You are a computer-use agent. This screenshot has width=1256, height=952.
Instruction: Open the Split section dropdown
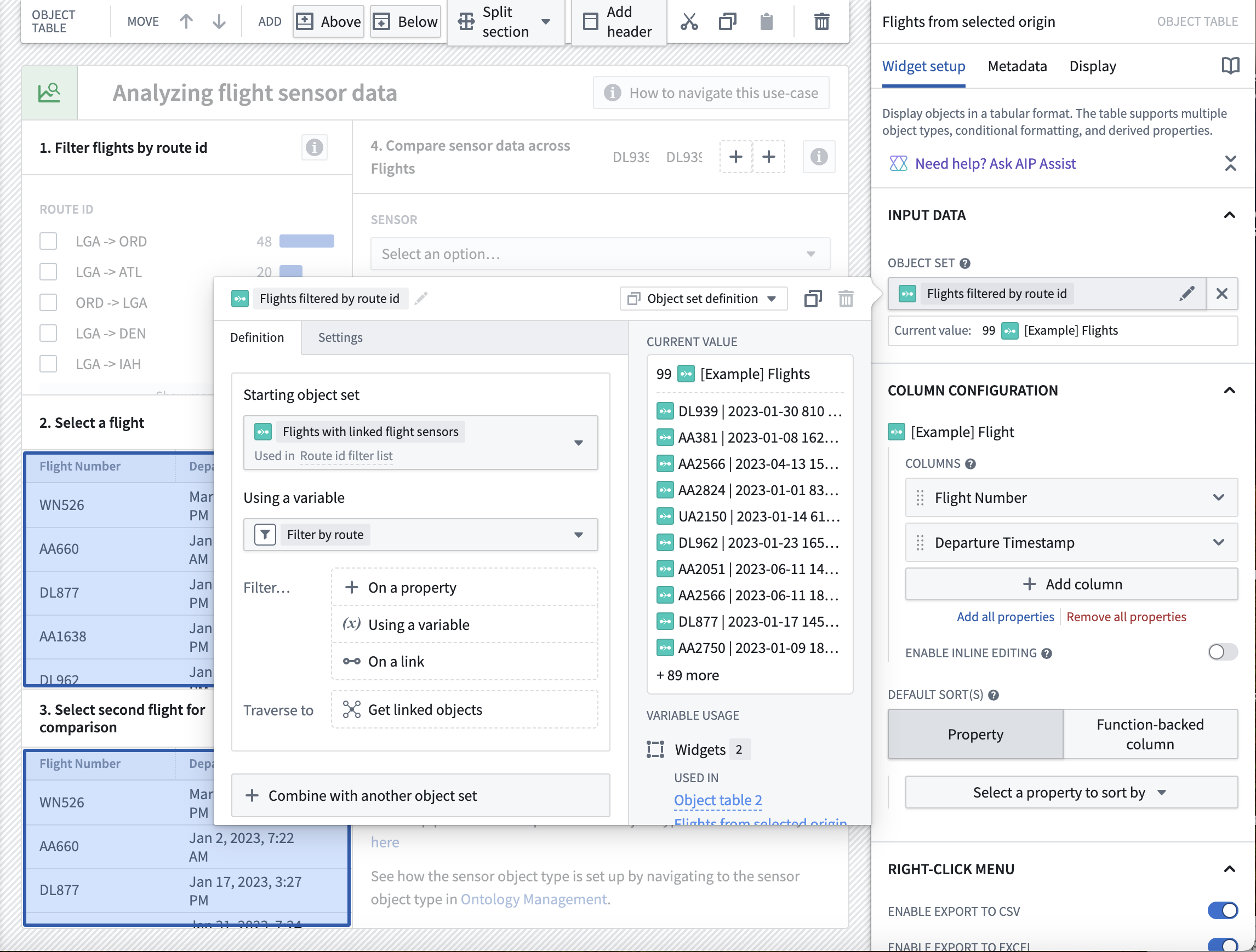(x=505, y=21)
